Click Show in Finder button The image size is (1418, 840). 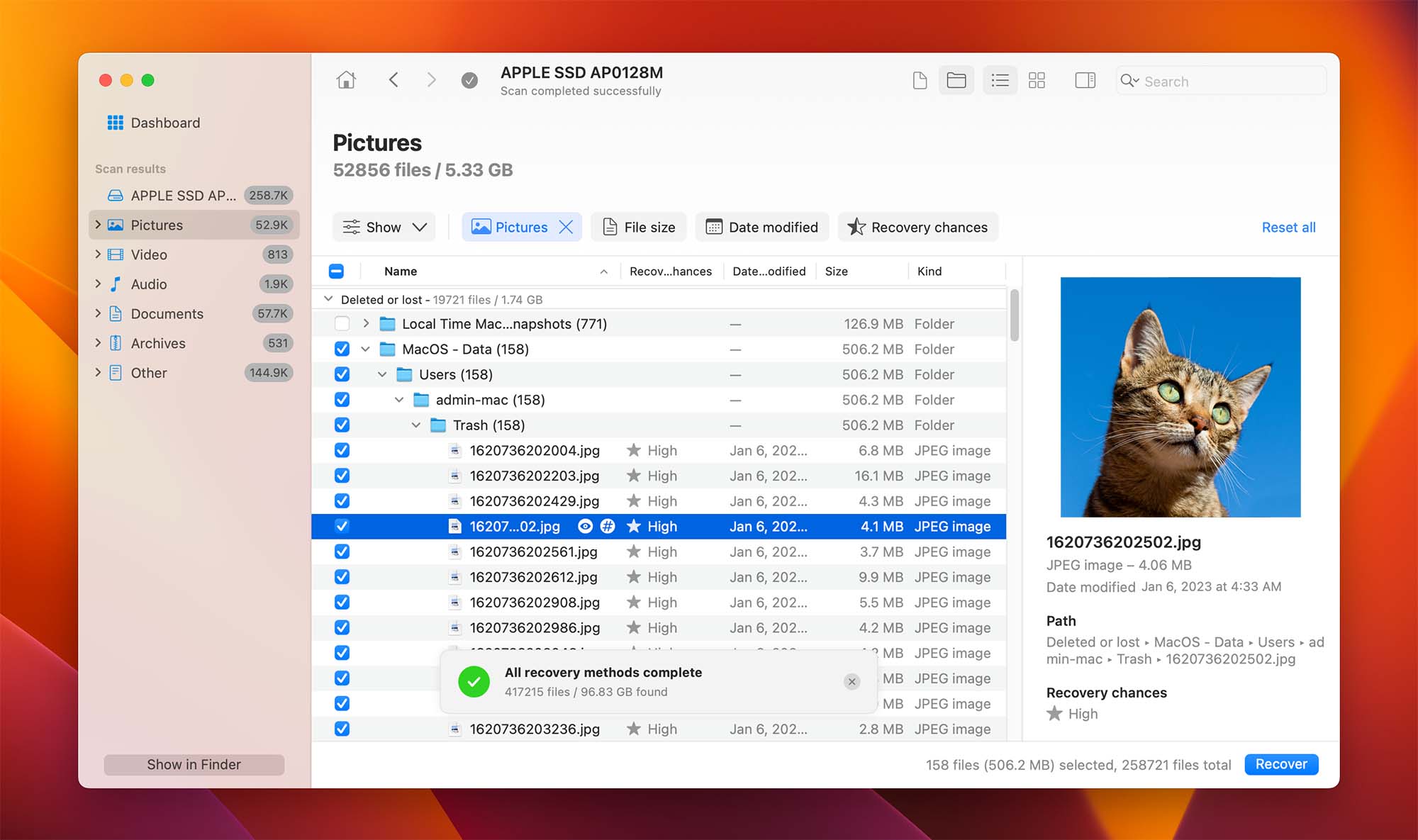(x=194, y=764)
